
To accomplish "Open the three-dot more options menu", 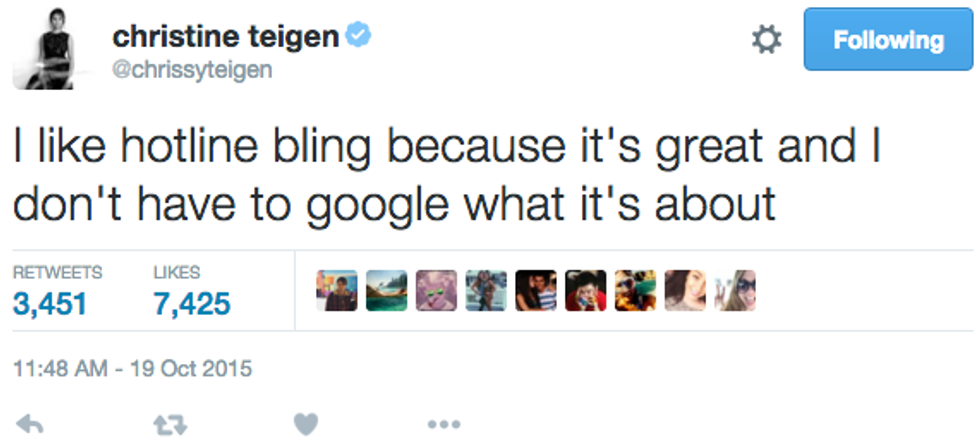I will coord(443,424).
